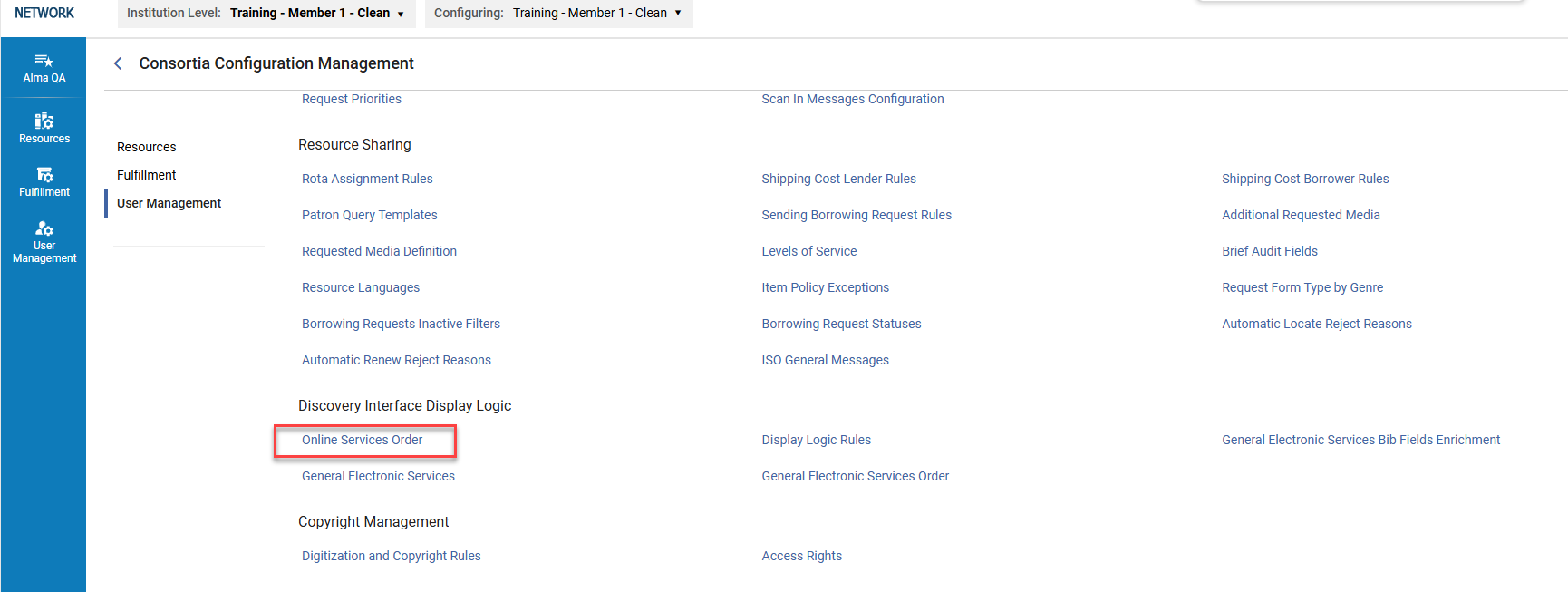This screenshot has height=592, width=1568.
Task: Open Borrowing Requests Inactive Filters
Action: click(401, 324)
